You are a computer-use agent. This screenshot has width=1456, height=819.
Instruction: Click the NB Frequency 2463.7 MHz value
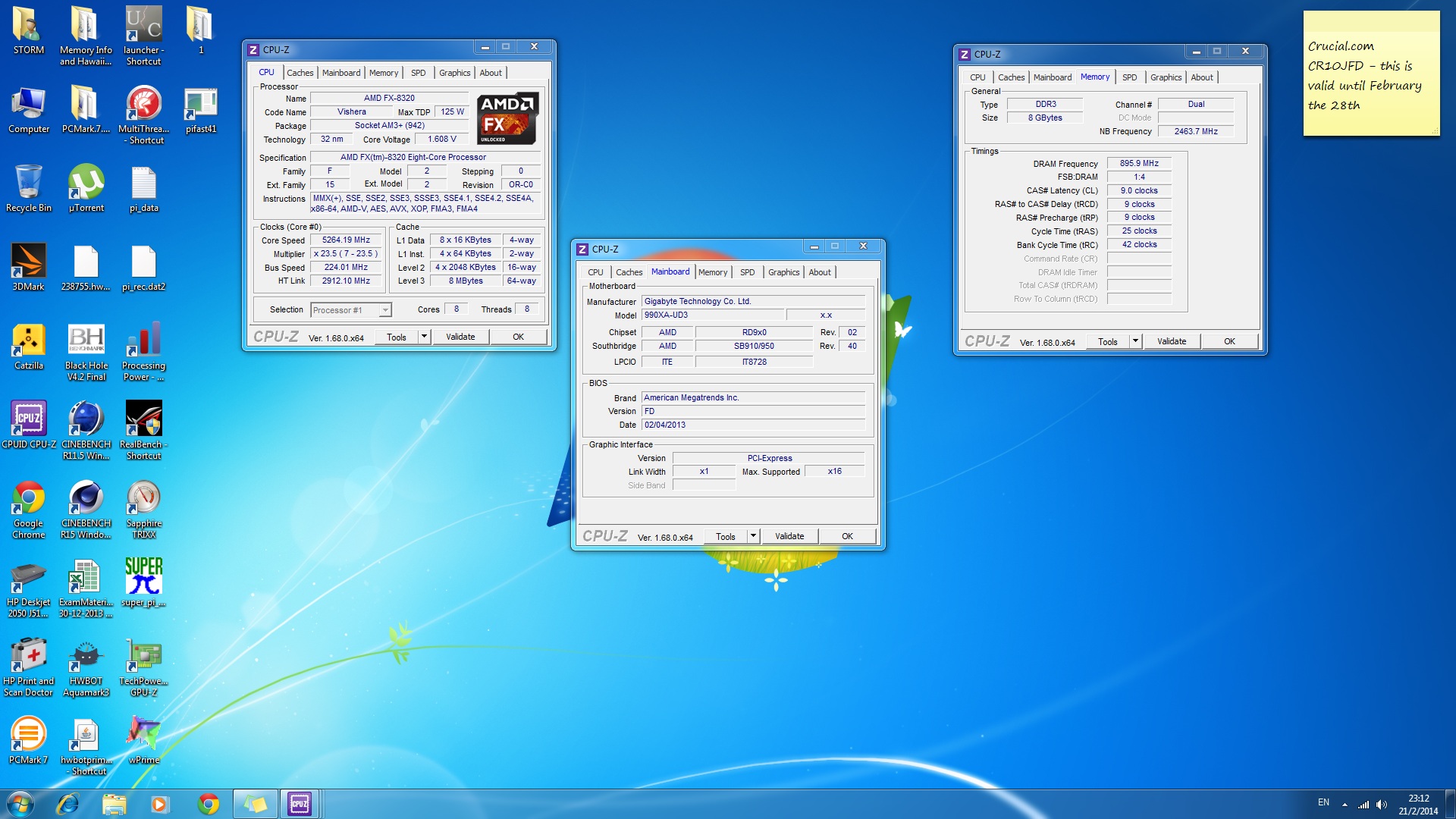1196,131
